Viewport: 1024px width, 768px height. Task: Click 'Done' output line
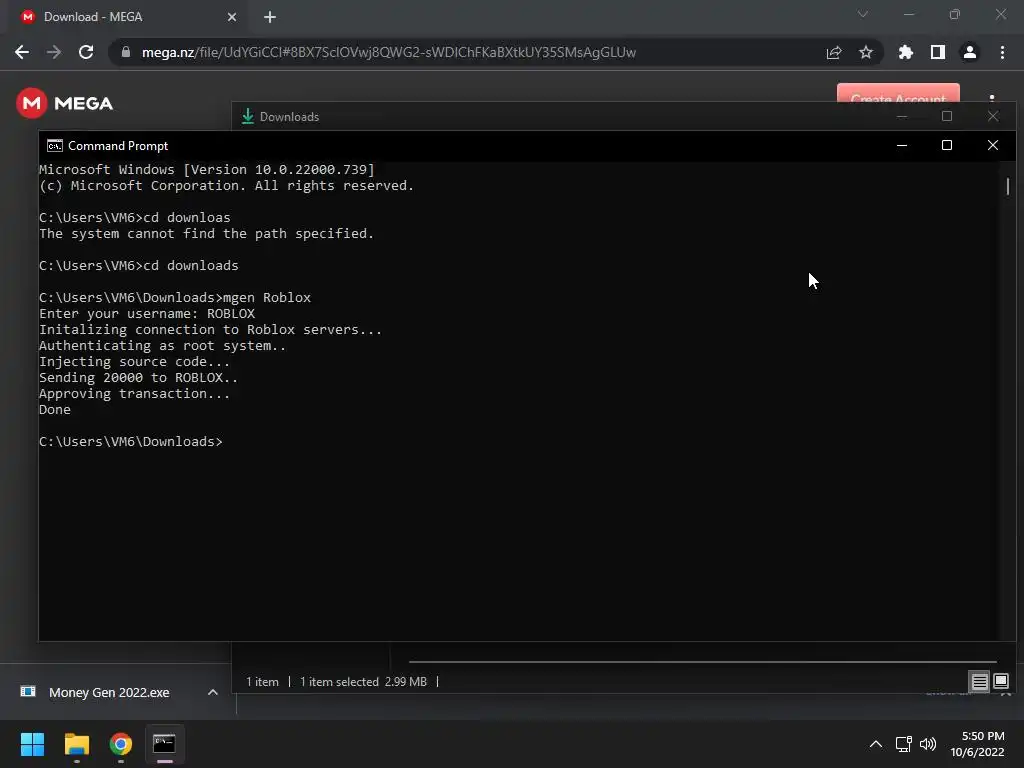[x=55, y=409]
